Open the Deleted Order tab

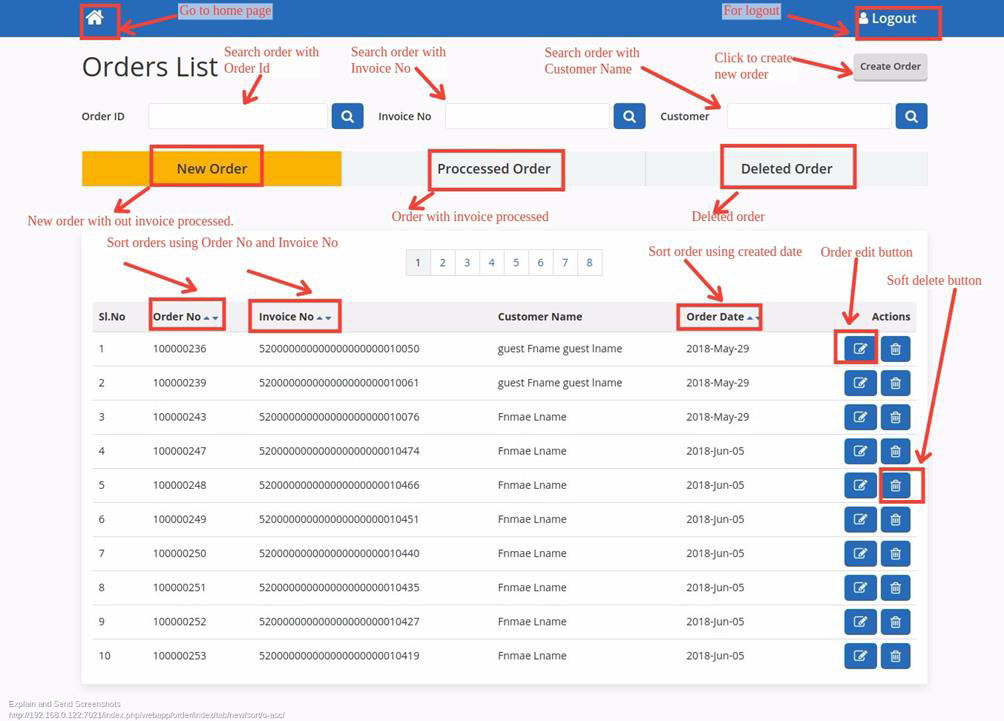pyautogui.click(x=786, y=169)
